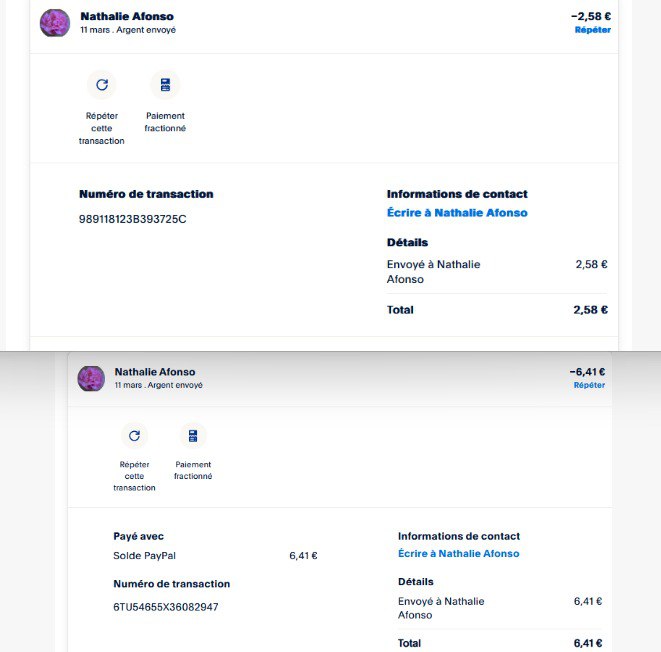Click the −2,58 € amount in the header
Viewport: 661px width, 652px height.
(x=590, y=16)
